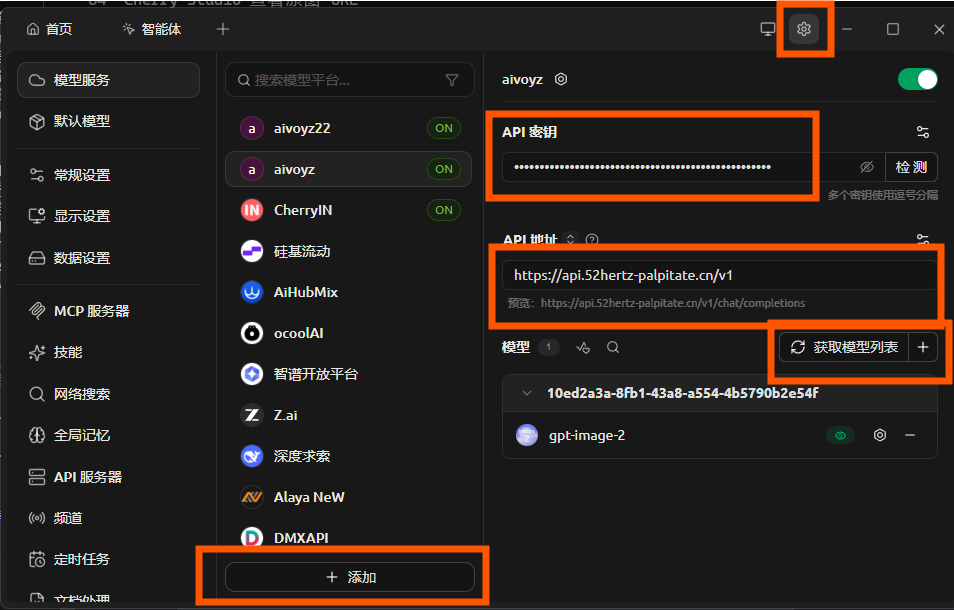Open MCP 服务器 settings section
The width and height of the screenshot is (954, 610).
[x=108, y=311]
